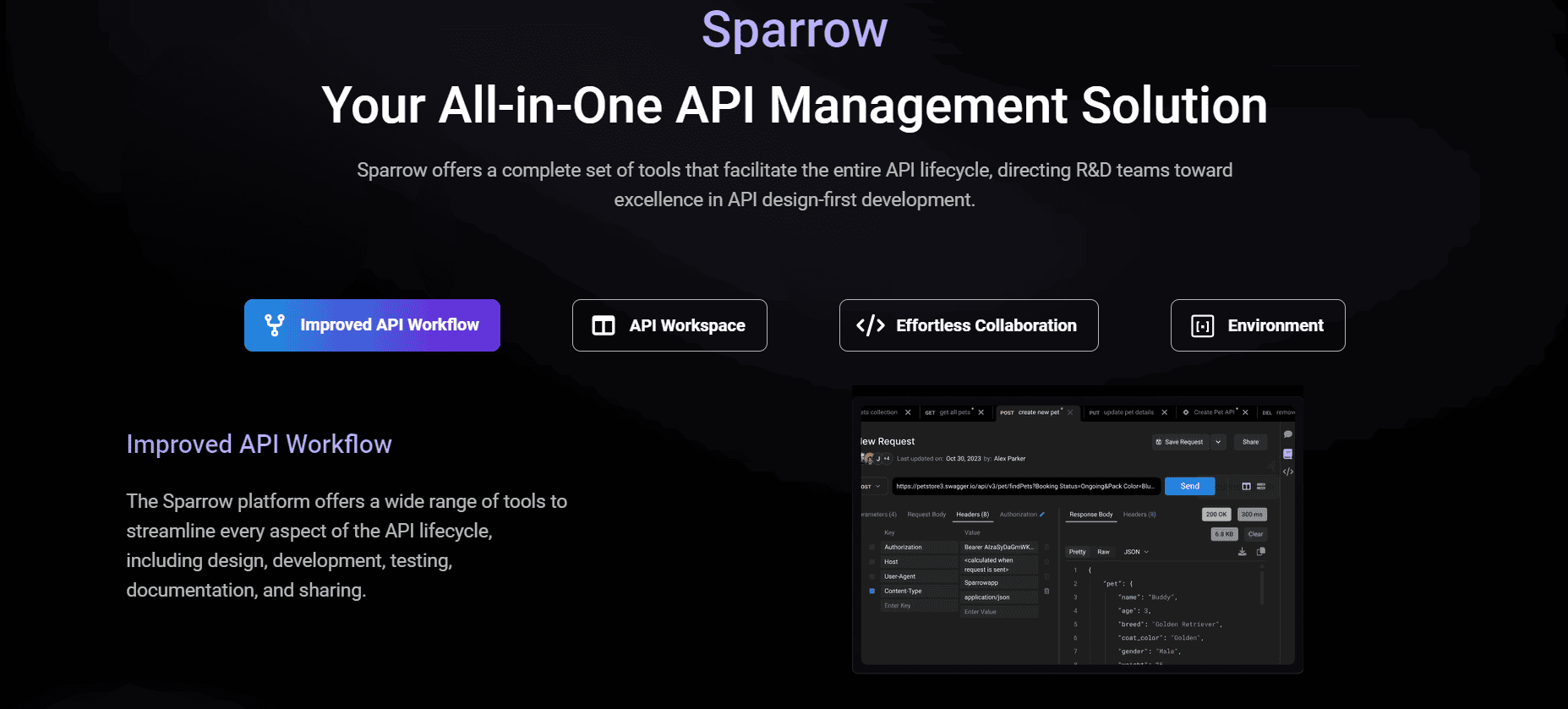Image resolution: width=1568 pixels, height=709 pixels.
Task: Click the petstore3.swagger.io URL field
Action: tap(1026, 487)
